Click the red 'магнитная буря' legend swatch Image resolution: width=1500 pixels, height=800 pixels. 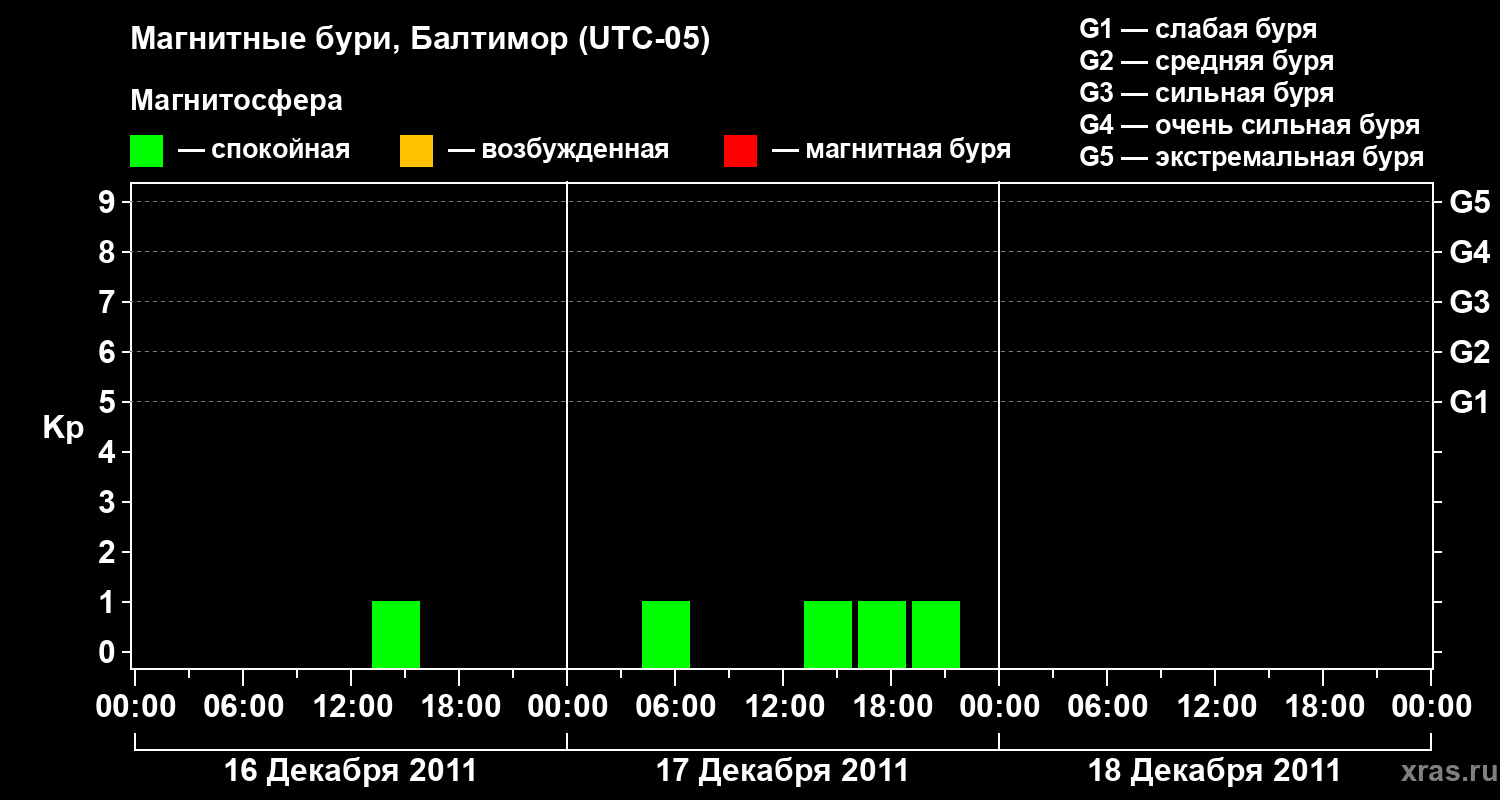pyautogui.click(x=740, y=150)
